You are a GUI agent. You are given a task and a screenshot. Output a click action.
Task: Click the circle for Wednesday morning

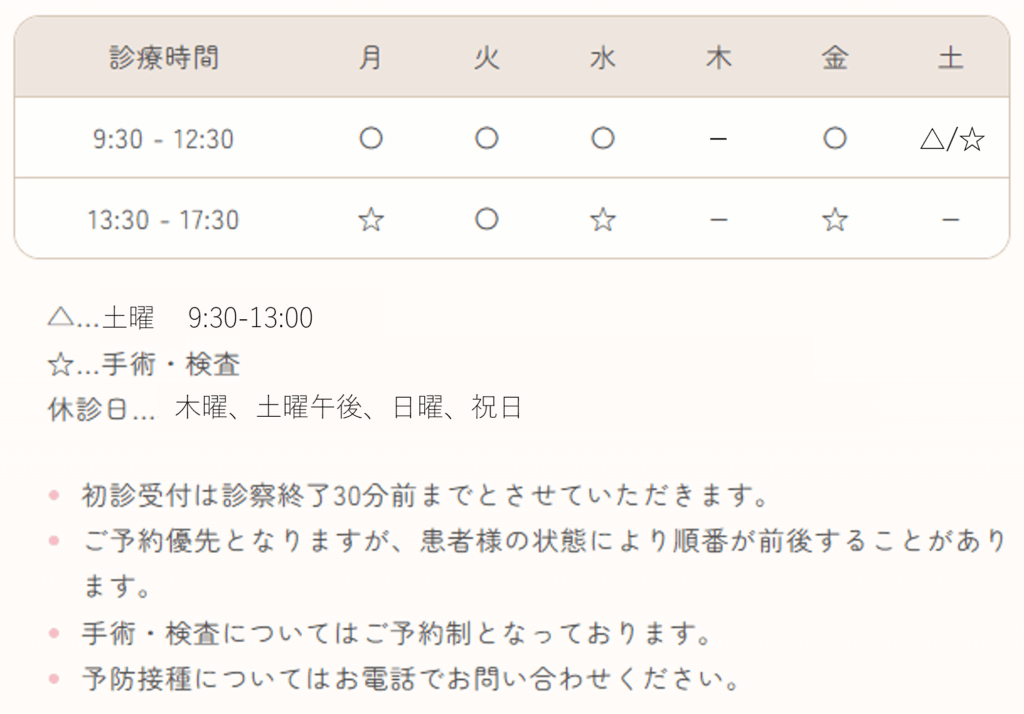(x=603, y=138)
